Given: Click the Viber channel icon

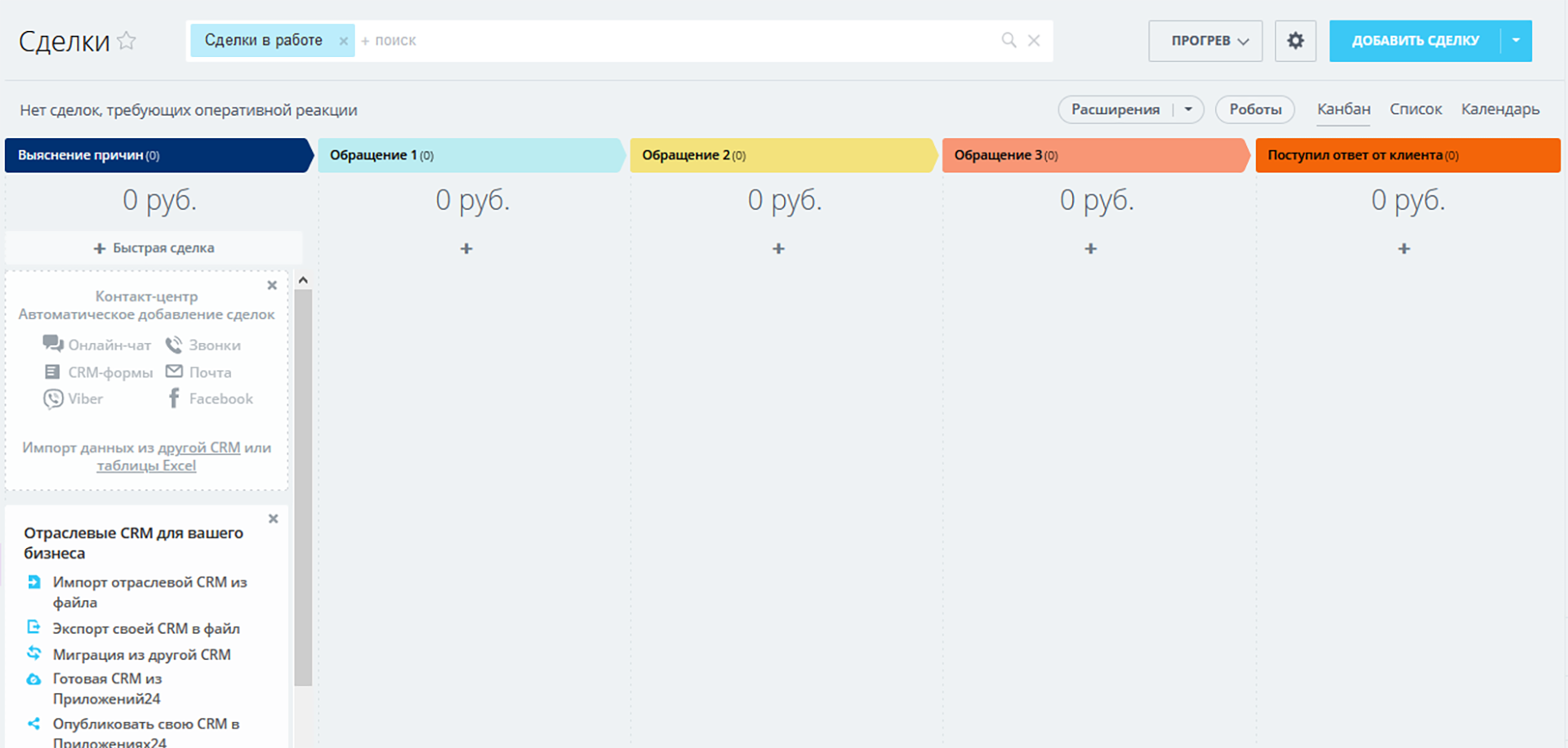Looking at the screenshot, I should tap(53, 398).
